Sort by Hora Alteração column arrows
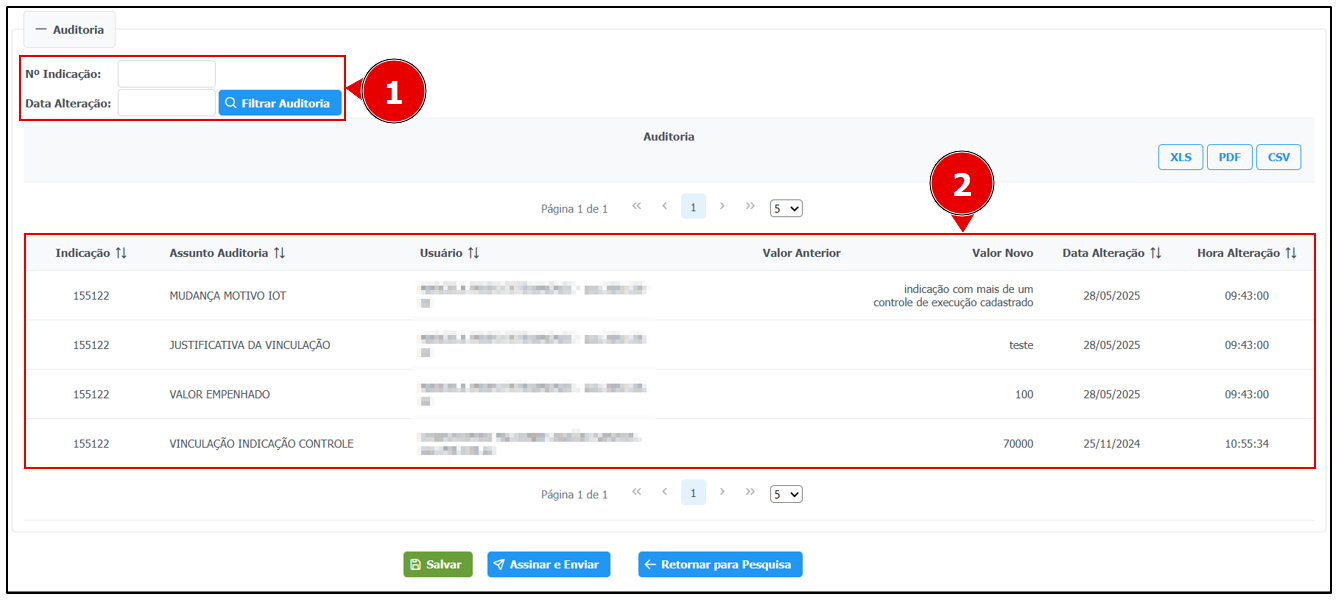The image size is (1341, 602). coord(1291,253)
